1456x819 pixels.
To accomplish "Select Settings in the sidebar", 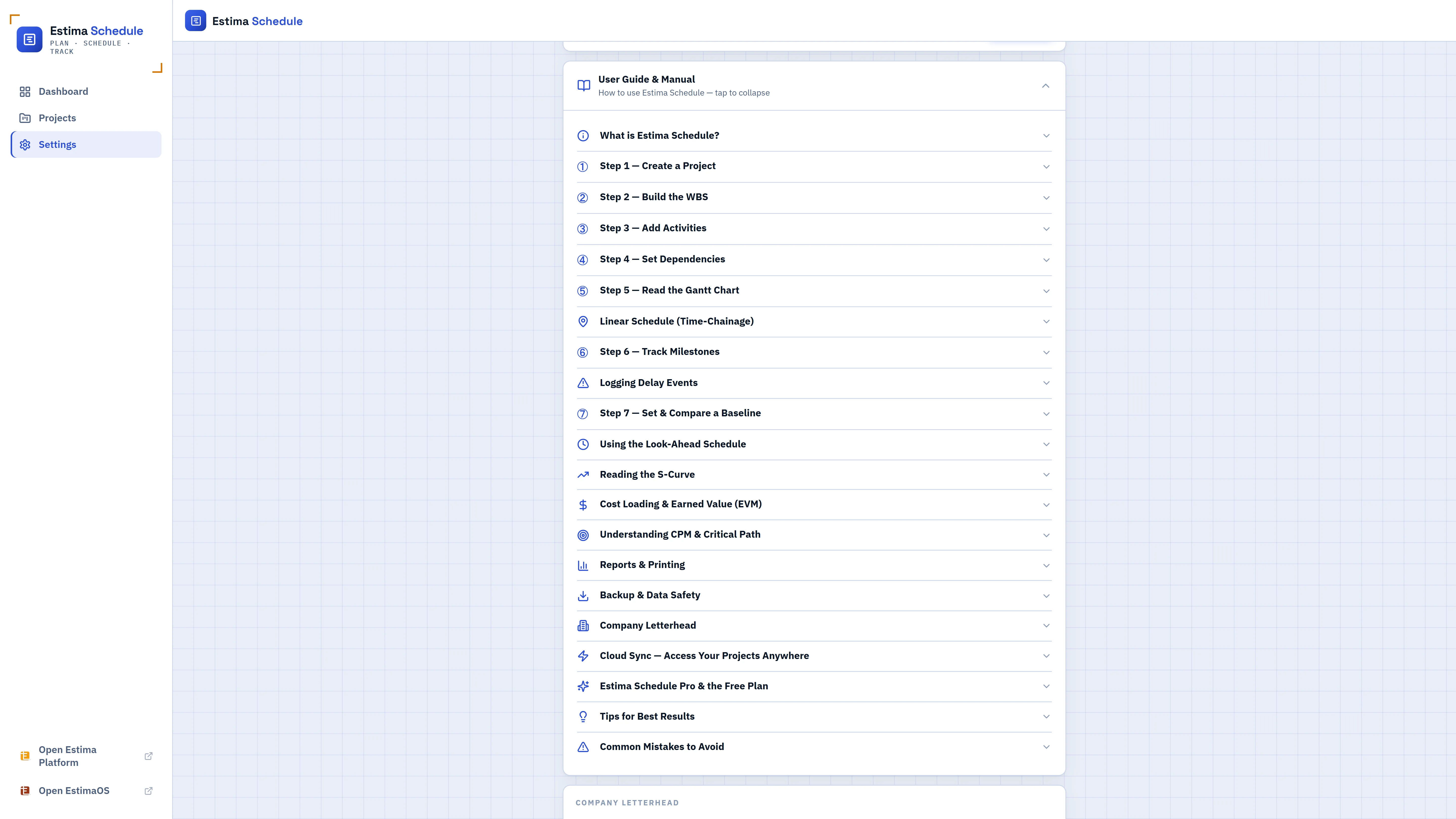I will [86, 145].
